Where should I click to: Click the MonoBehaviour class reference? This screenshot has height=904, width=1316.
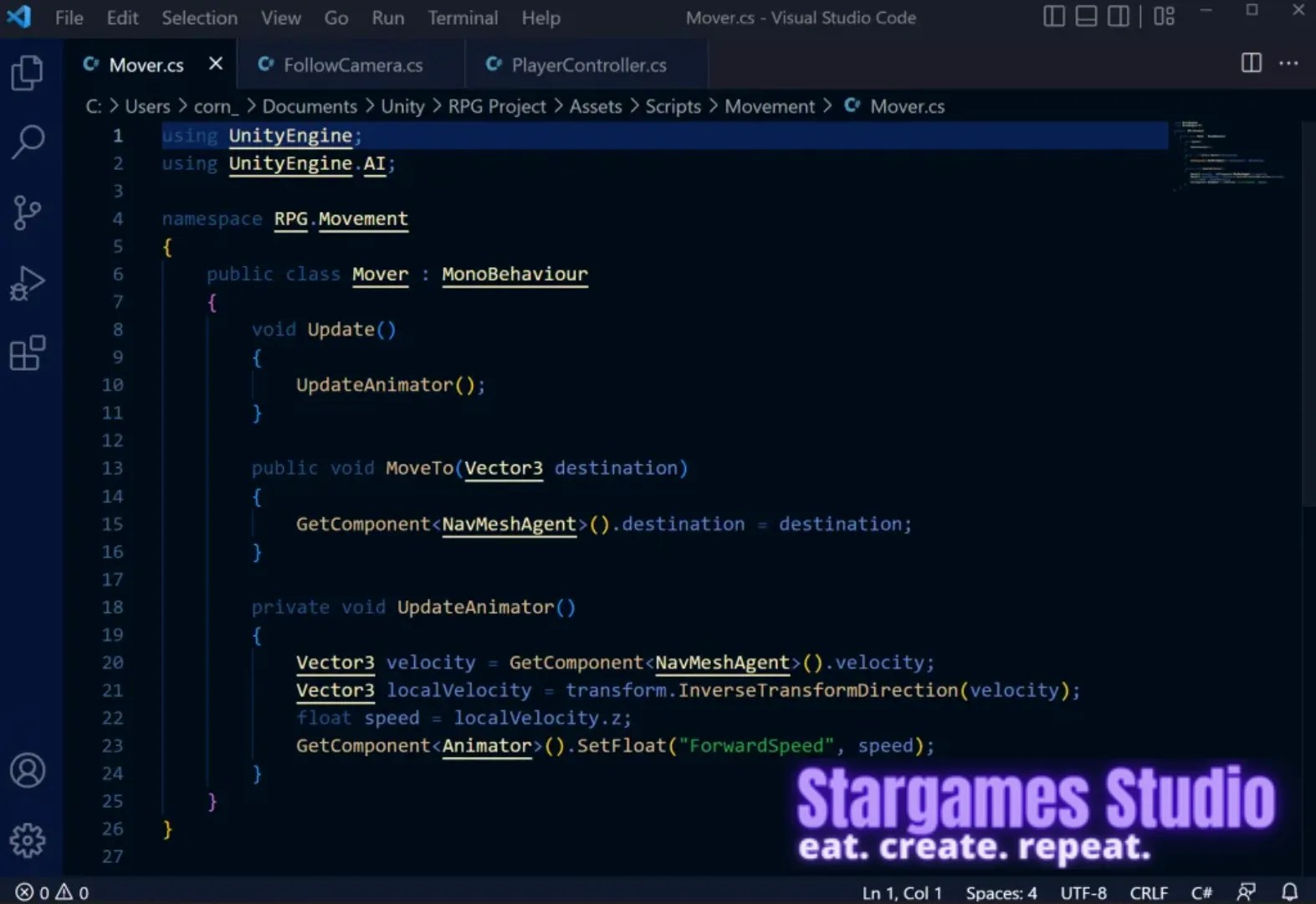point(515,274)
